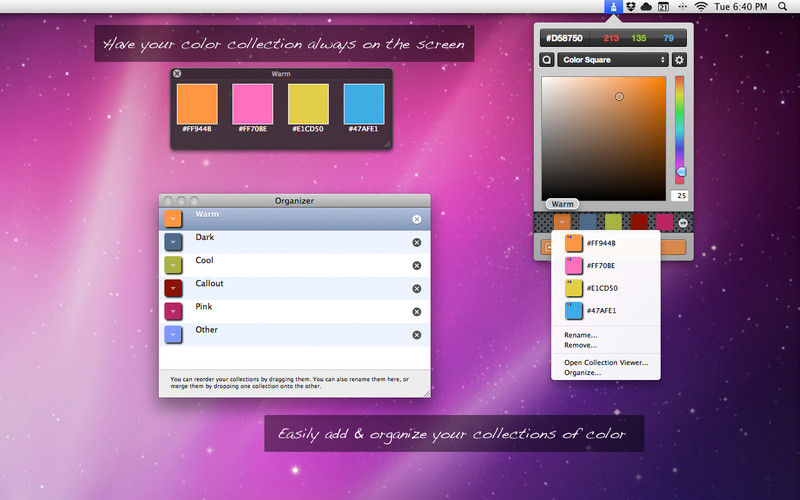
Task: Close the floating Warm collection panel
Action: [177, 74]
